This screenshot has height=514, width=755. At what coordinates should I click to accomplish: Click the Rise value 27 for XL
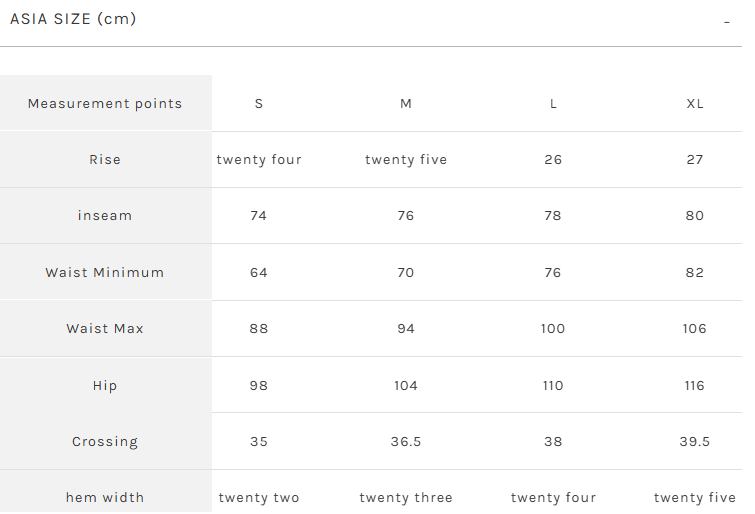695,159
